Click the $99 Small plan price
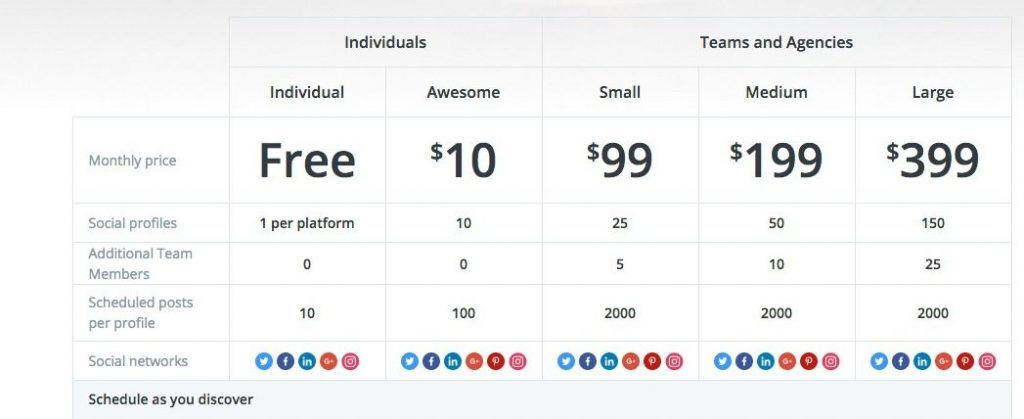The height and width of the screenshot is (419, 1024). (x=620, y=160)
